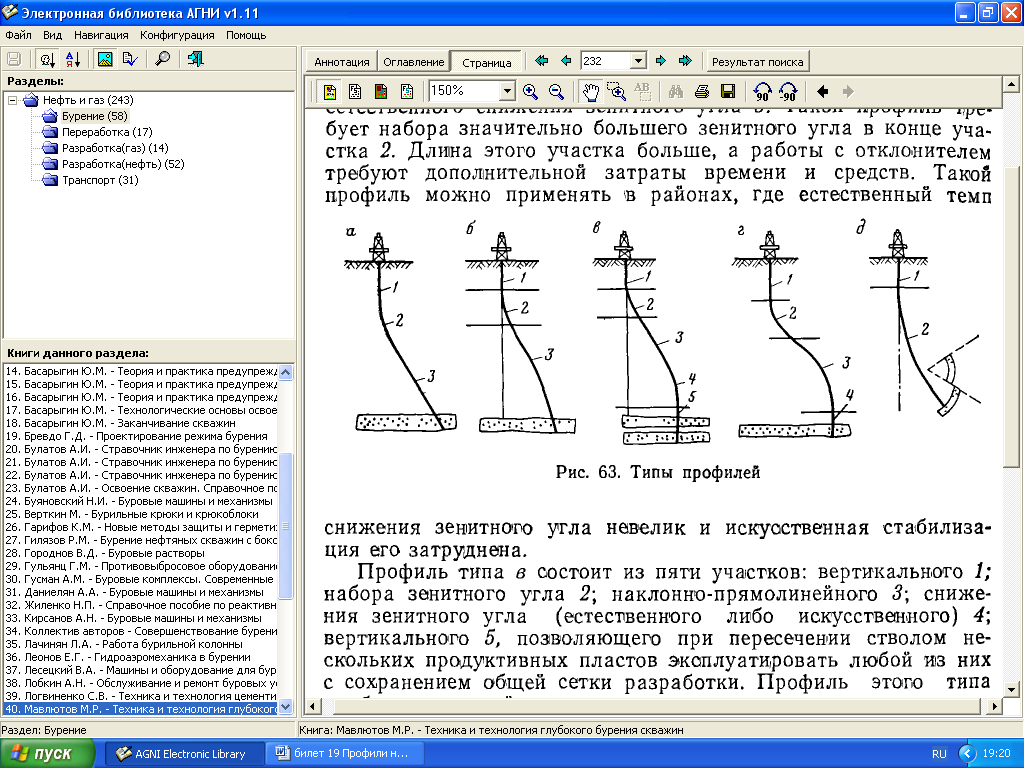Click the black back arrow

pos(822,91)
